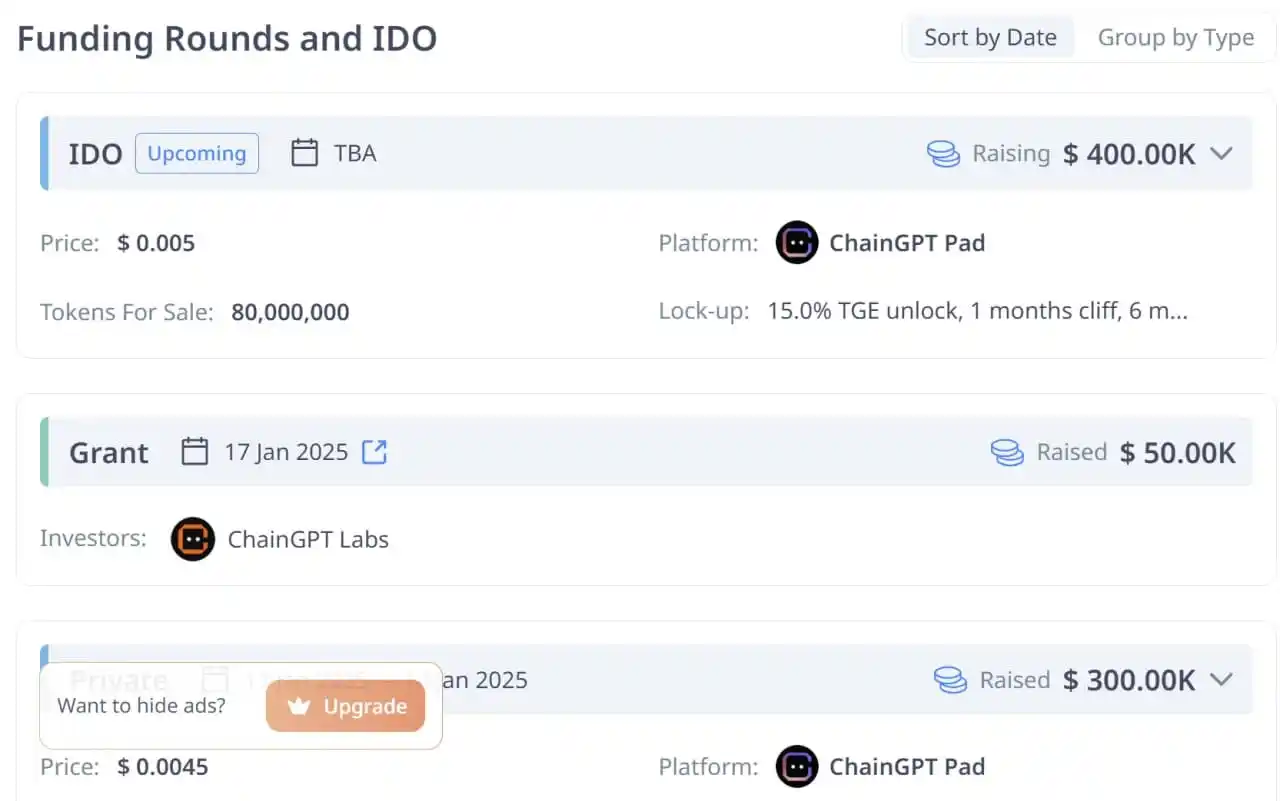Switch to Group by Type view
Viewport: 1280px width, 801px height.
pos(1176,38)
